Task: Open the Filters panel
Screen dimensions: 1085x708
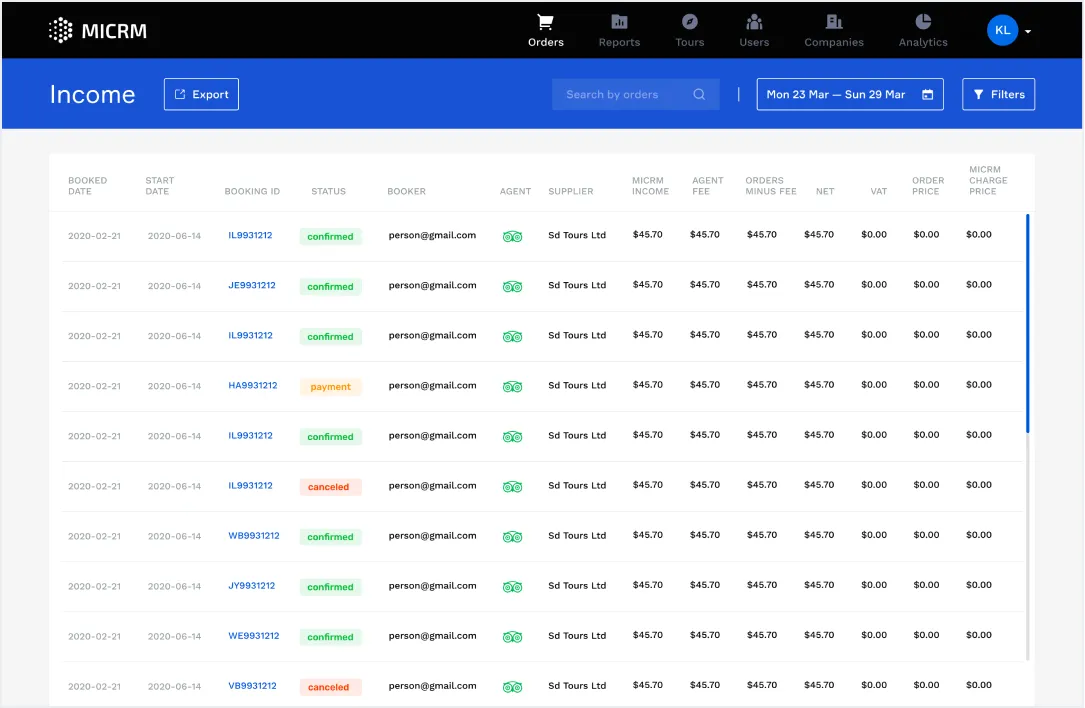Action: 998,94
